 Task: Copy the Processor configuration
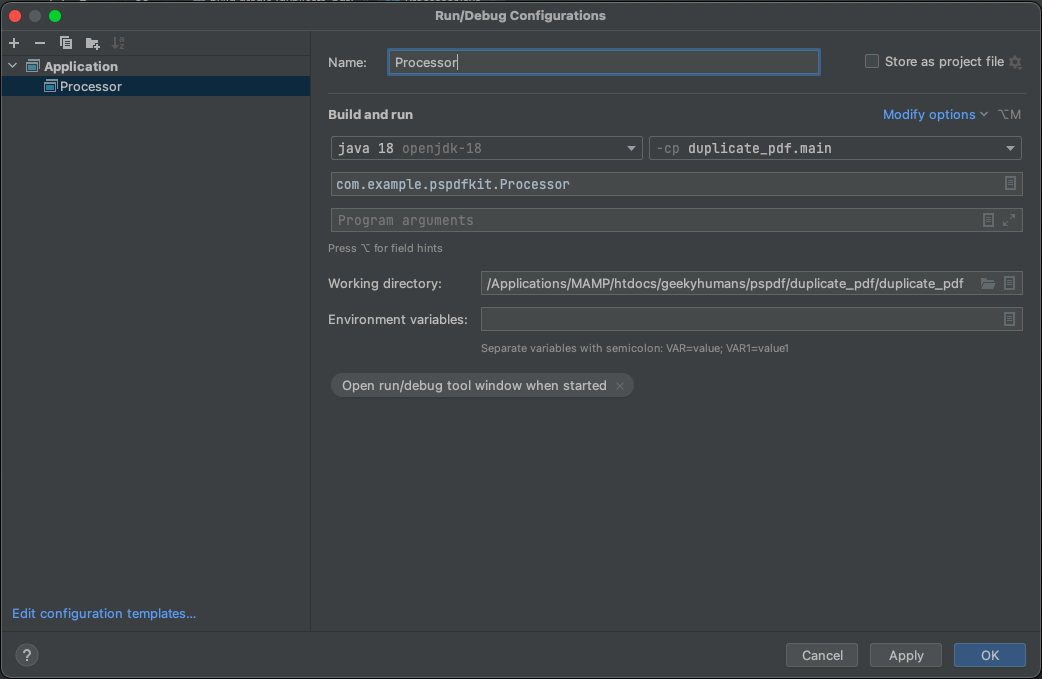[x=65, y=43]
